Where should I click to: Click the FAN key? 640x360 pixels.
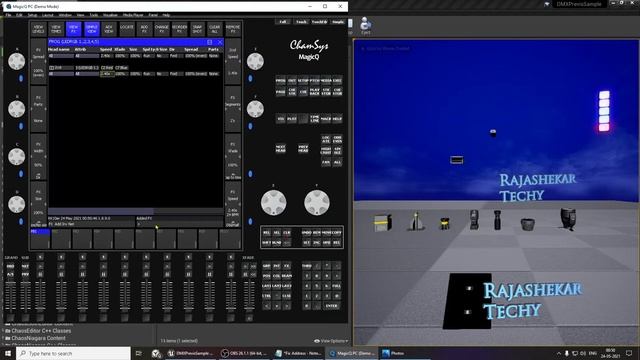(x=326, y=162)
